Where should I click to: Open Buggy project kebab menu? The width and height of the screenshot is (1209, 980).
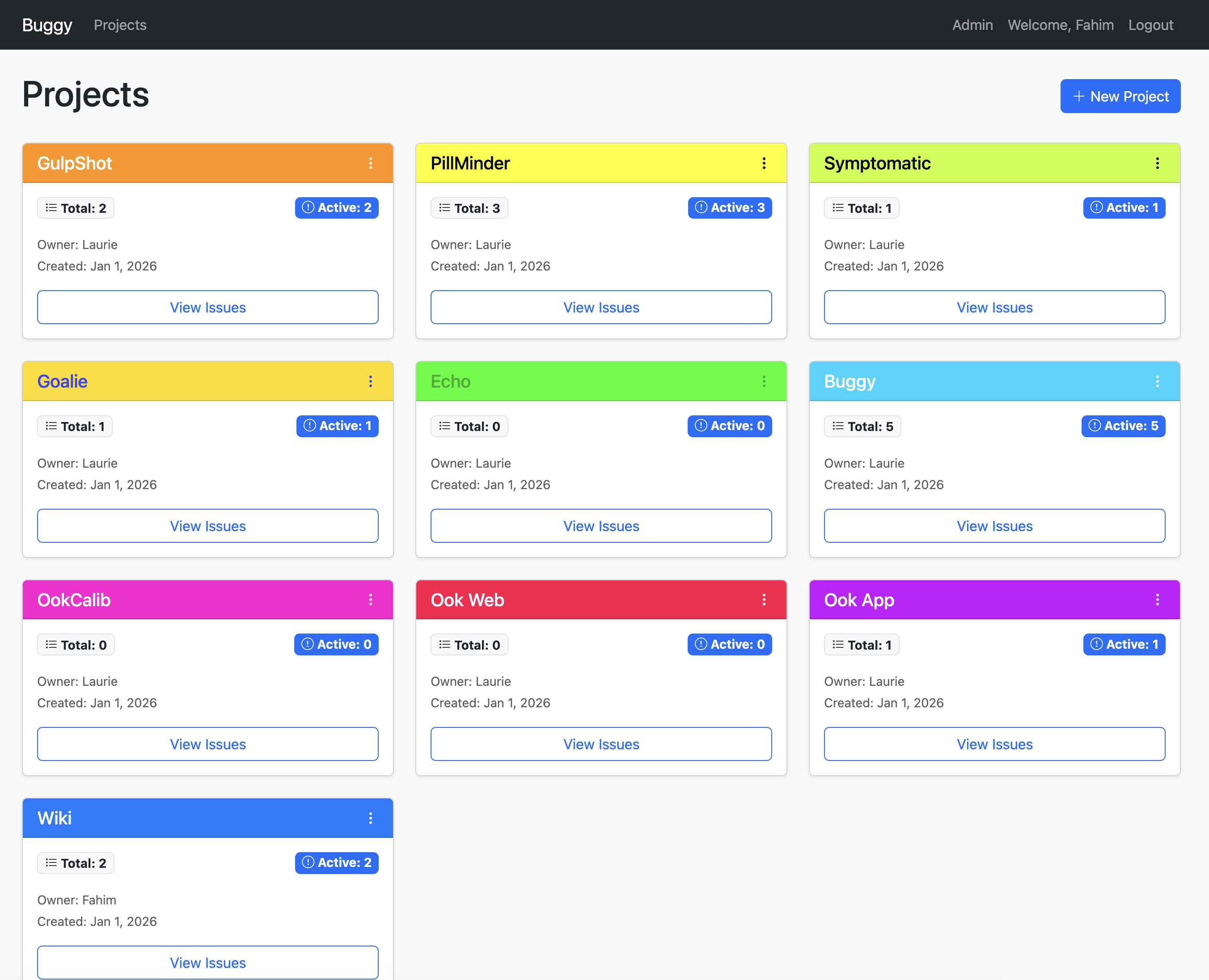click(x=1157, y=382)
